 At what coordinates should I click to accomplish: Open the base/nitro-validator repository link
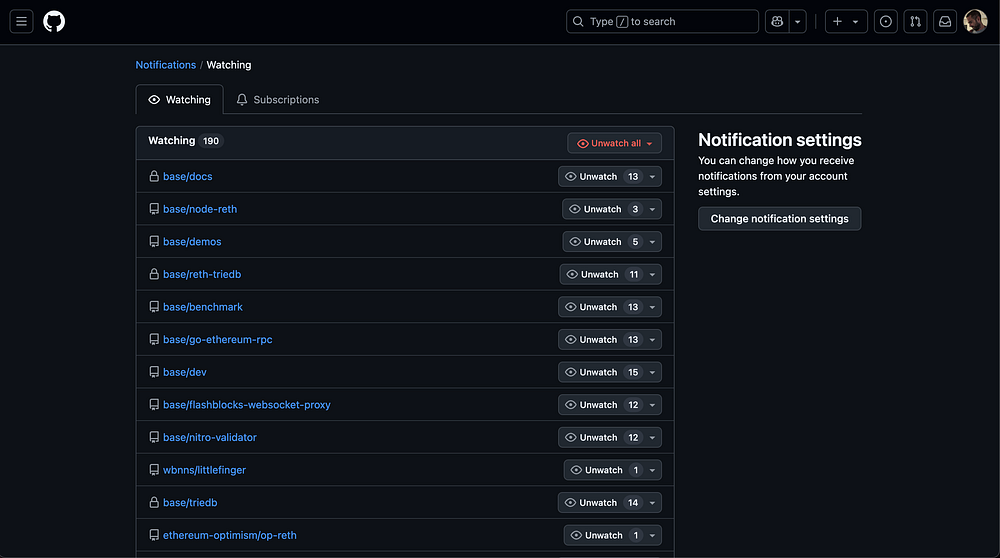[210, 437]
